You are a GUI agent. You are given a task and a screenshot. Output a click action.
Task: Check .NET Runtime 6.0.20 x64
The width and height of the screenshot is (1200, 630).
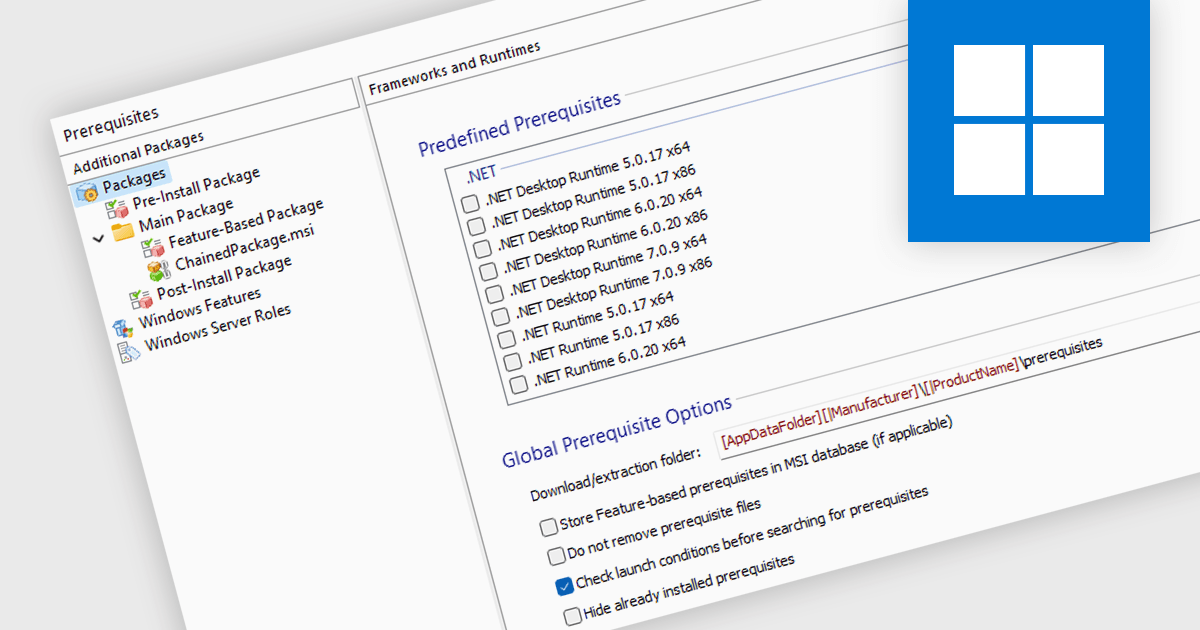[518, 385]
